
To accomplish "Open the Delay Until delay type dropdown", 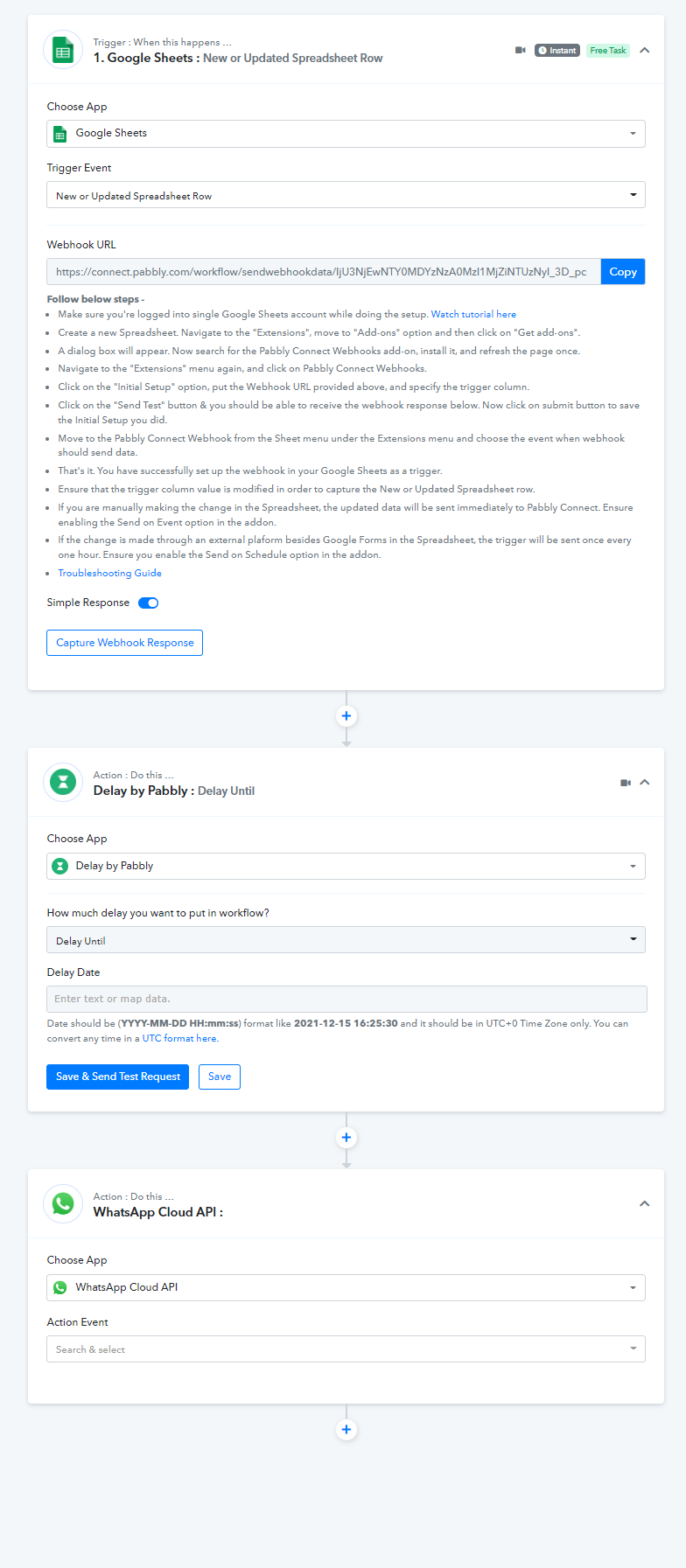I will (x=346, y=940).
